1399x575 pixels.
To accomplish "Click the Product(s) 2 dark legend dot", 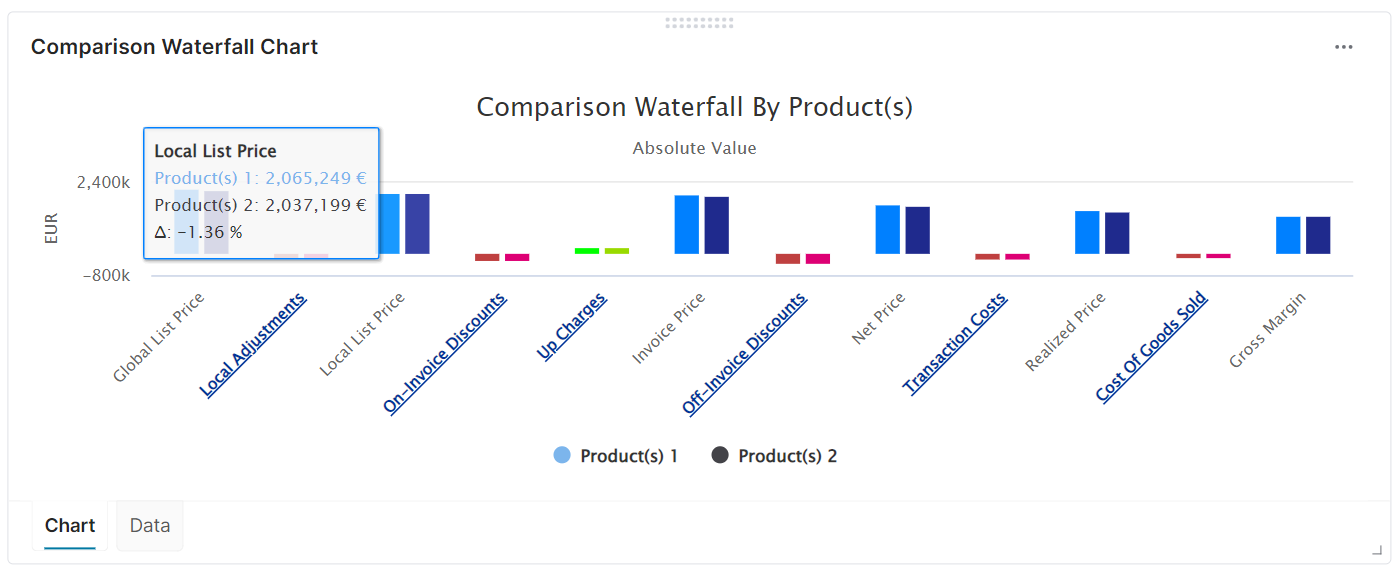I will pos(720,456).
